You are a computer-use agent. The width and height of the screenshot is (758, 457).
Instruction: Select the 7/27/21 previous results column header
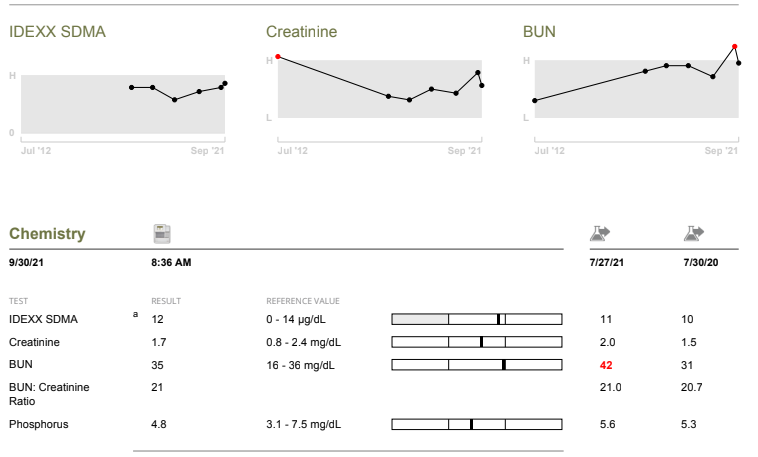606,262
